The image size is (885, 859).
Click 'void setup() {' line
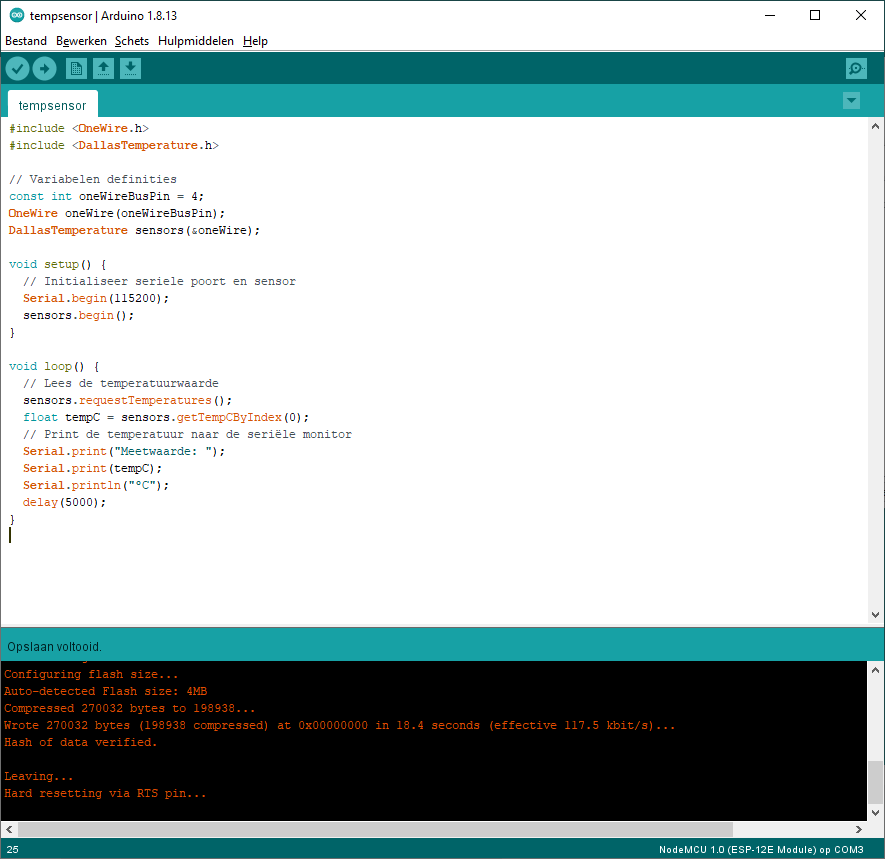click(58, 264)
